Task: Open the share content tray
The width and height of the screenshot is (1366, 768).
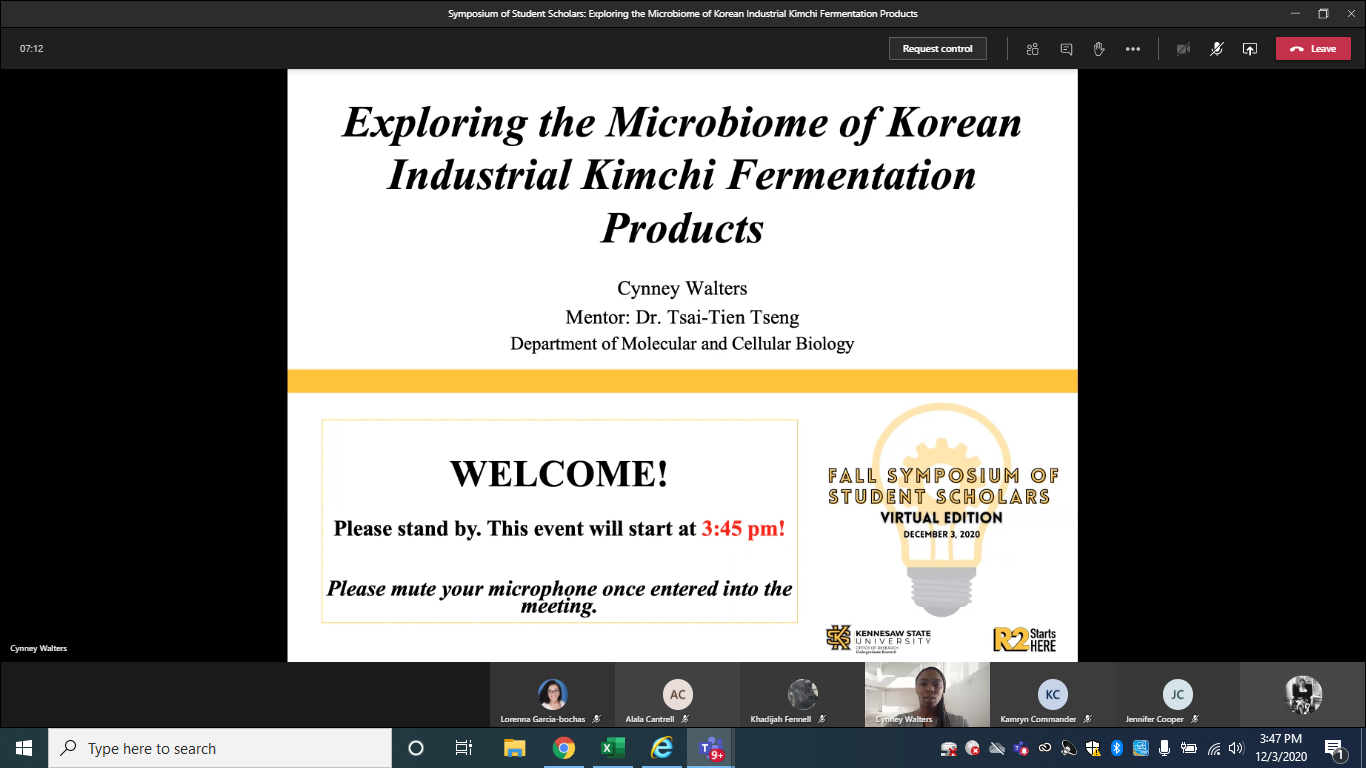Action: pos(1249,49)
